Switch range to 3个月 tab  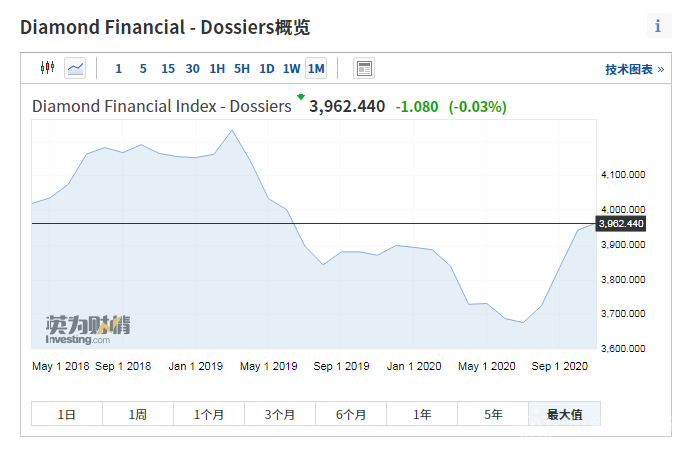click(x=280, y=414)
